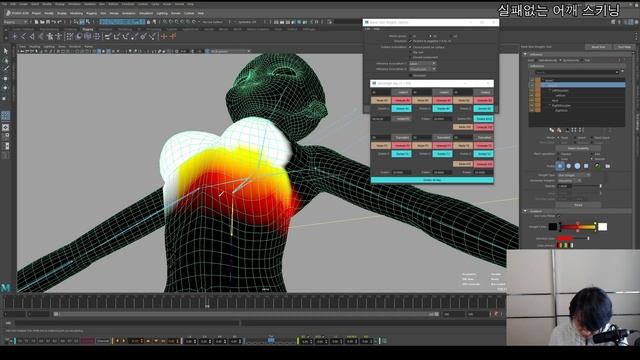The width and height of the screenshot is (640, 360).
Task: Collapse the Gradient section in Tool Settings
Action: click(525, 211)
